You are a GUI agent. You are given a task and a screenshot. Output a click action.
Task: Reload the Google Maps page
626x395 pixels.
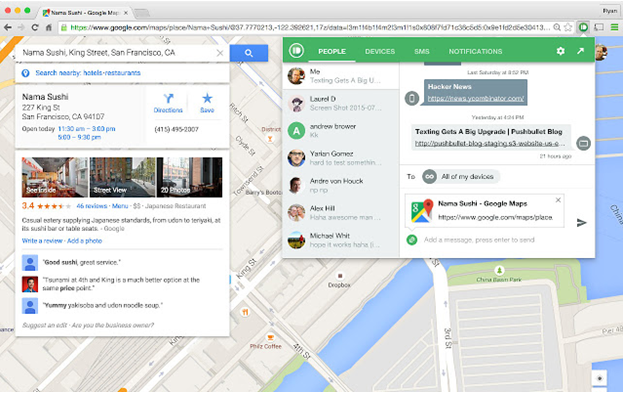click(35, 28)
